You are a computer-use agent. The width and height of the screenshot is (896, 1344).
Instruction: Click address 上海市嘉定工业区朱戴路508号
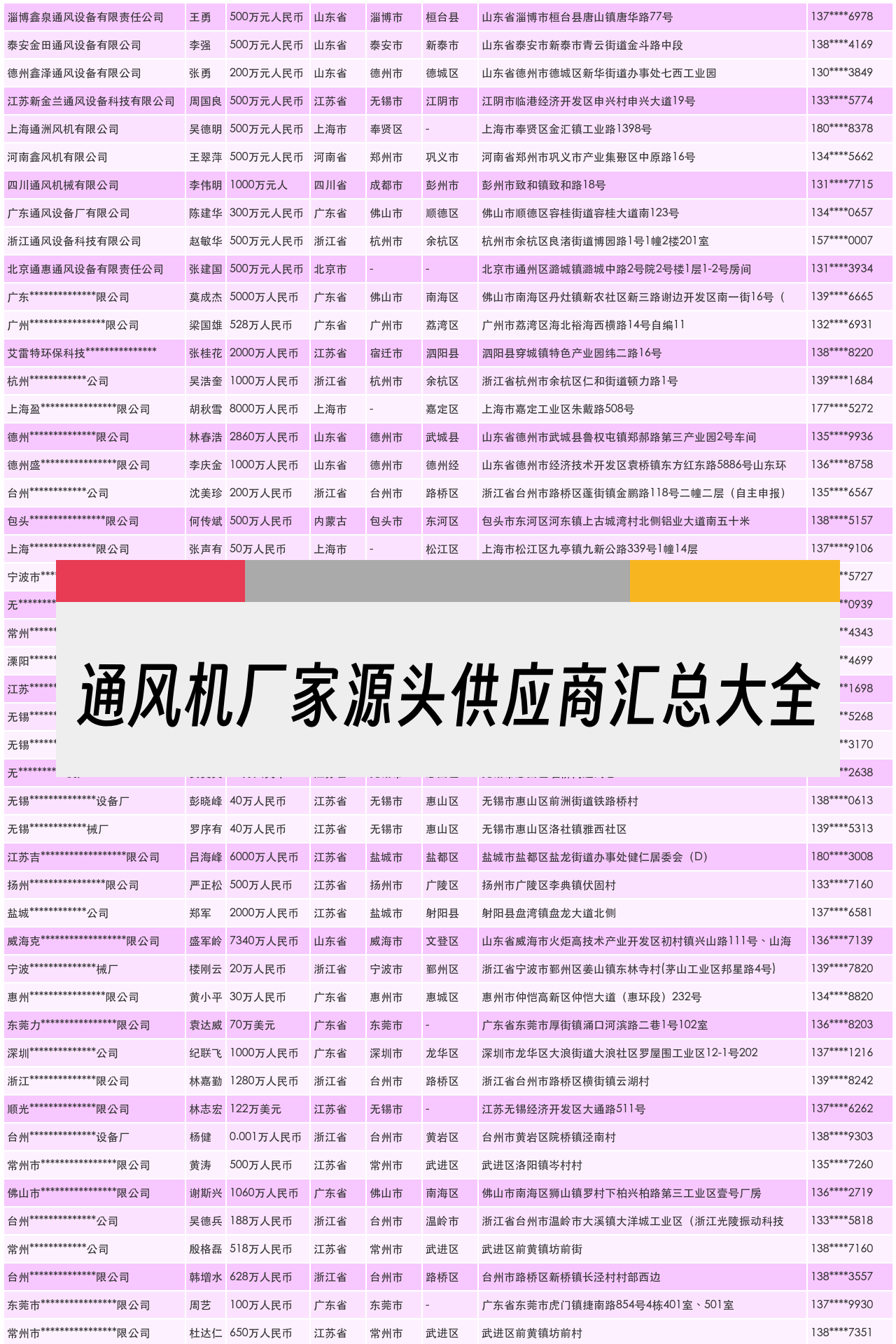point(559,409)
